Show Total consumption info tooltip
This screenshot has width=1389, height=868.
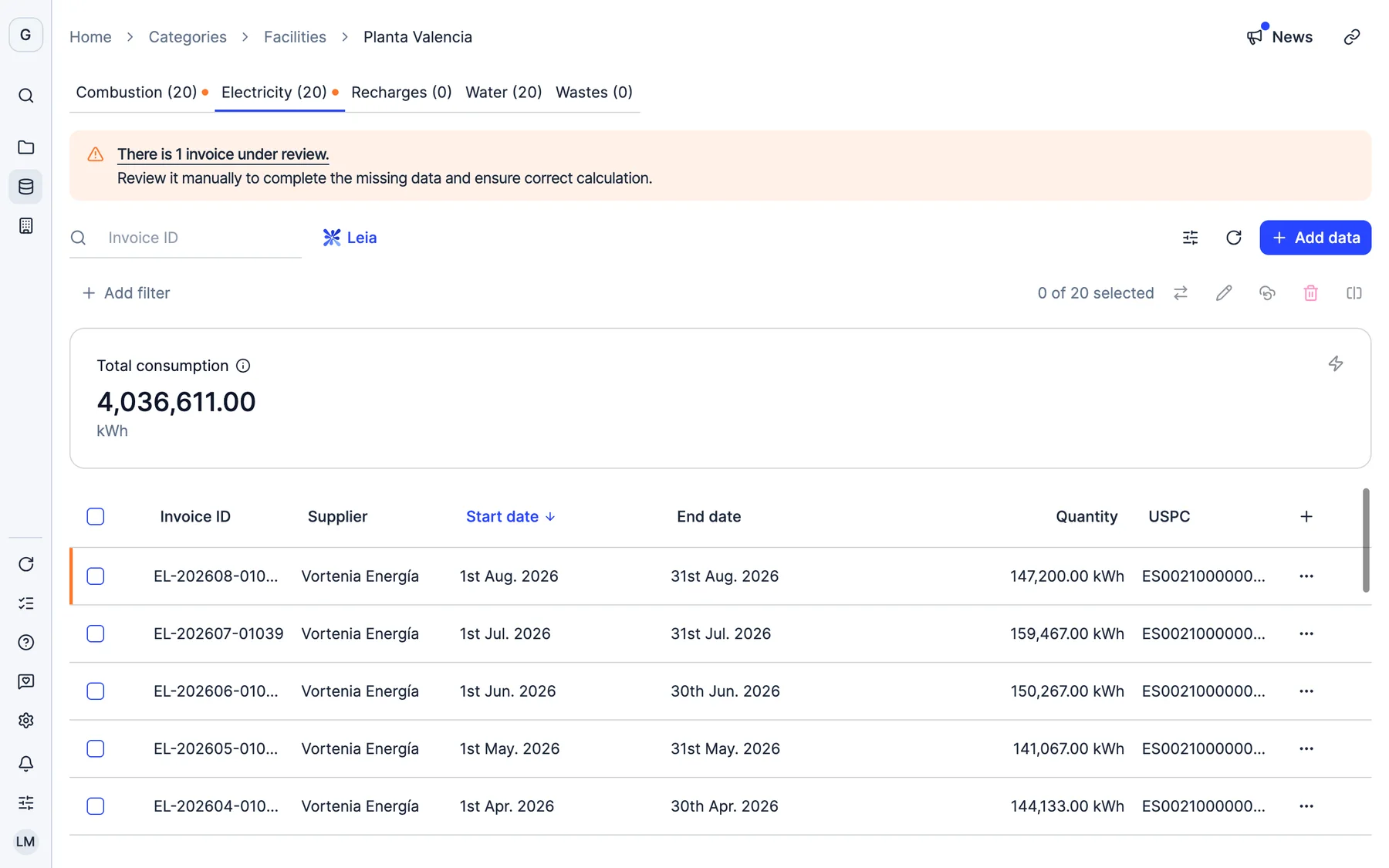pyautogui.click(x=243, y=366)
